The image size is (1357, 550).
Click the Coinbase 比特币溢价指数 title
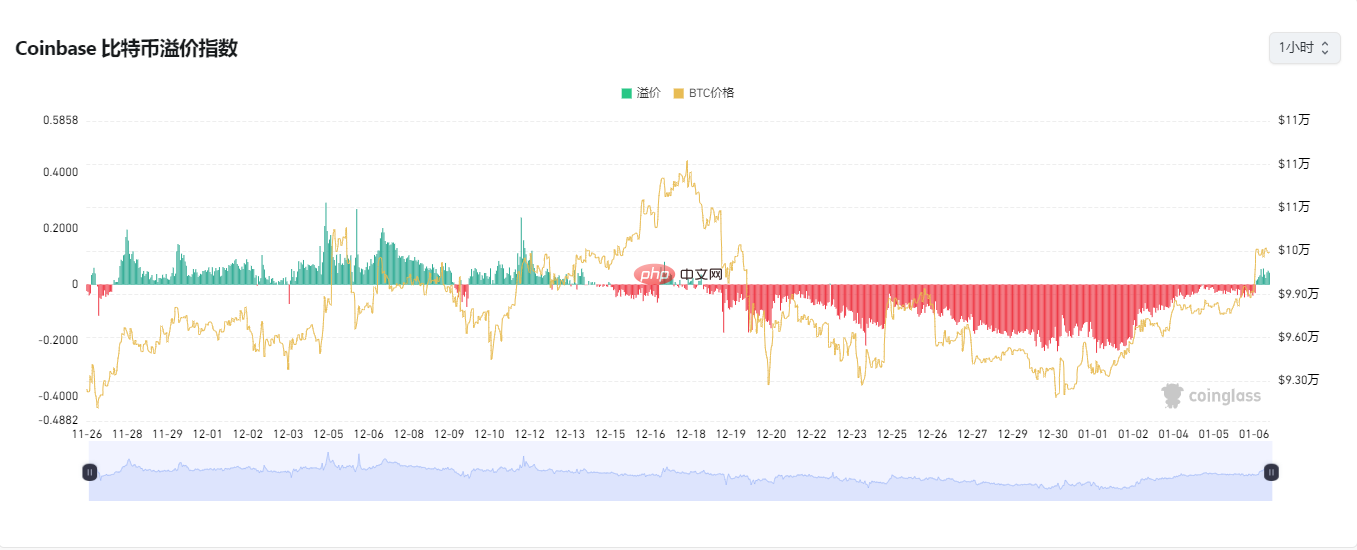(126, 48)
